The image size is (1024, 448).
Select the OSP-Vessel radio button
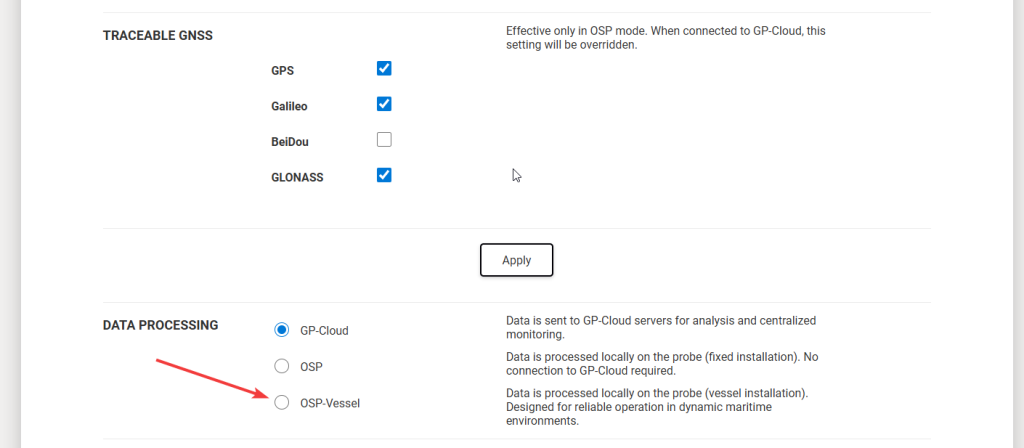pos(282,402)
